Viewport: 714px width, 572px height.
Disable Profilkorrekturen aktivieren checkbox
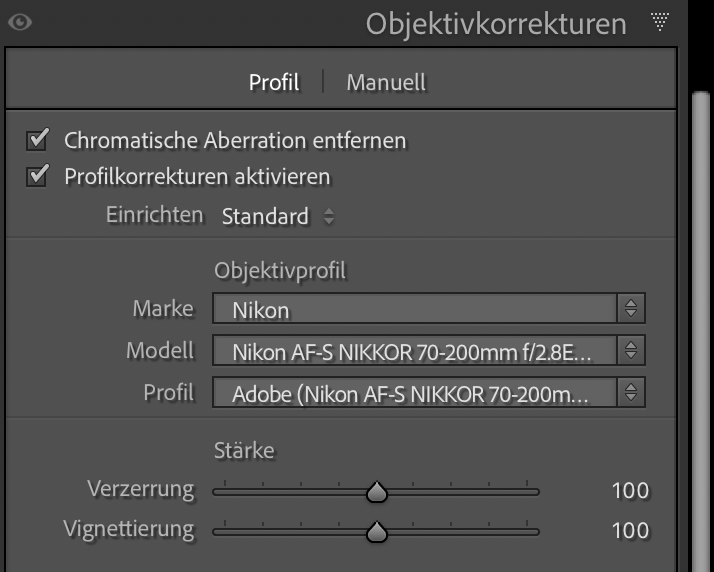click(39, 177)
